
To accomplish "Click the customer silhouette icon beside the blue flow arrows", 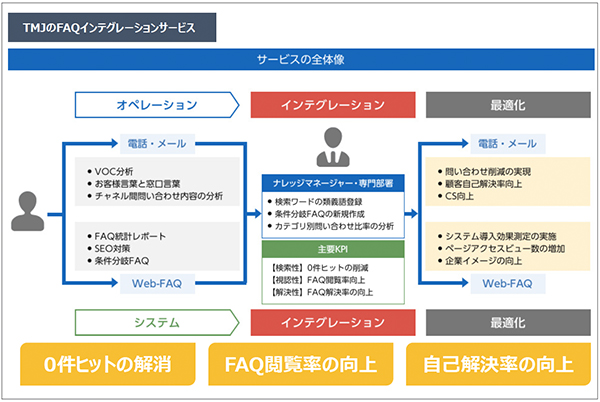I will click(x=28, y=211).
